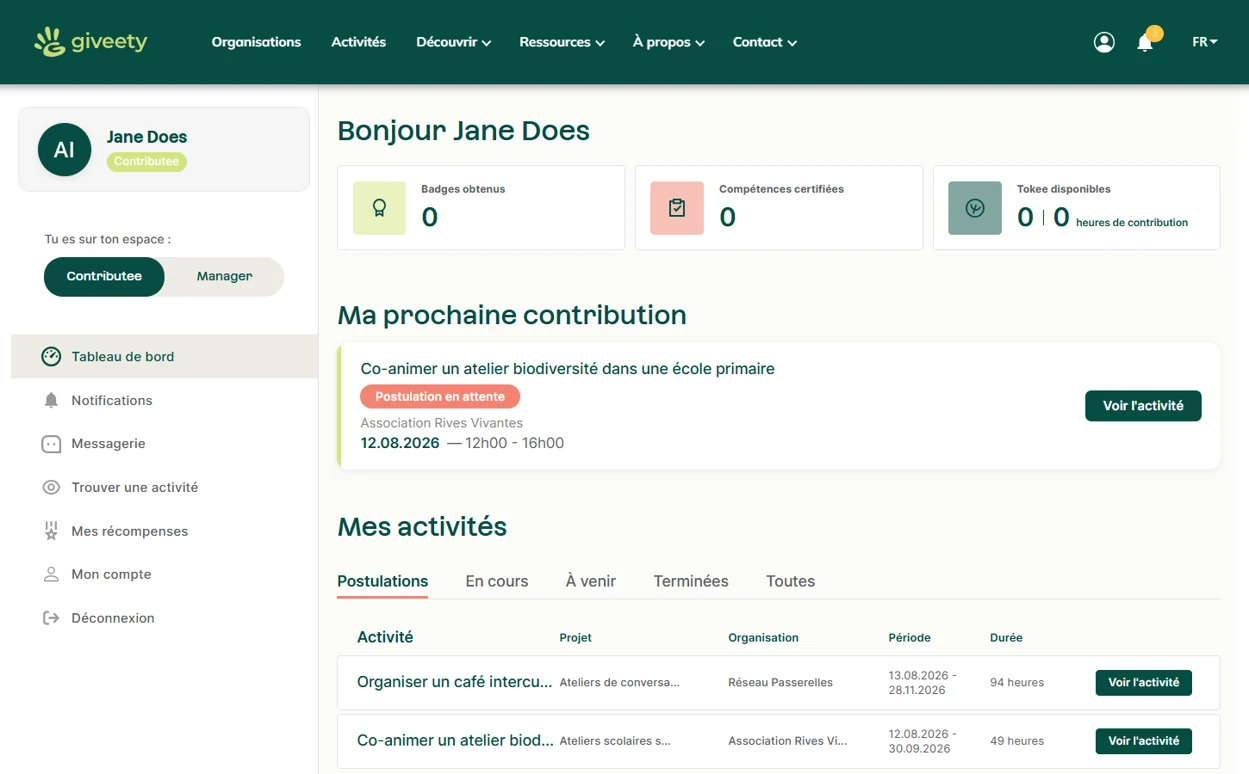Click the Période column header
Viewport: 1249px width, 774px height.
tap(909, 638)
